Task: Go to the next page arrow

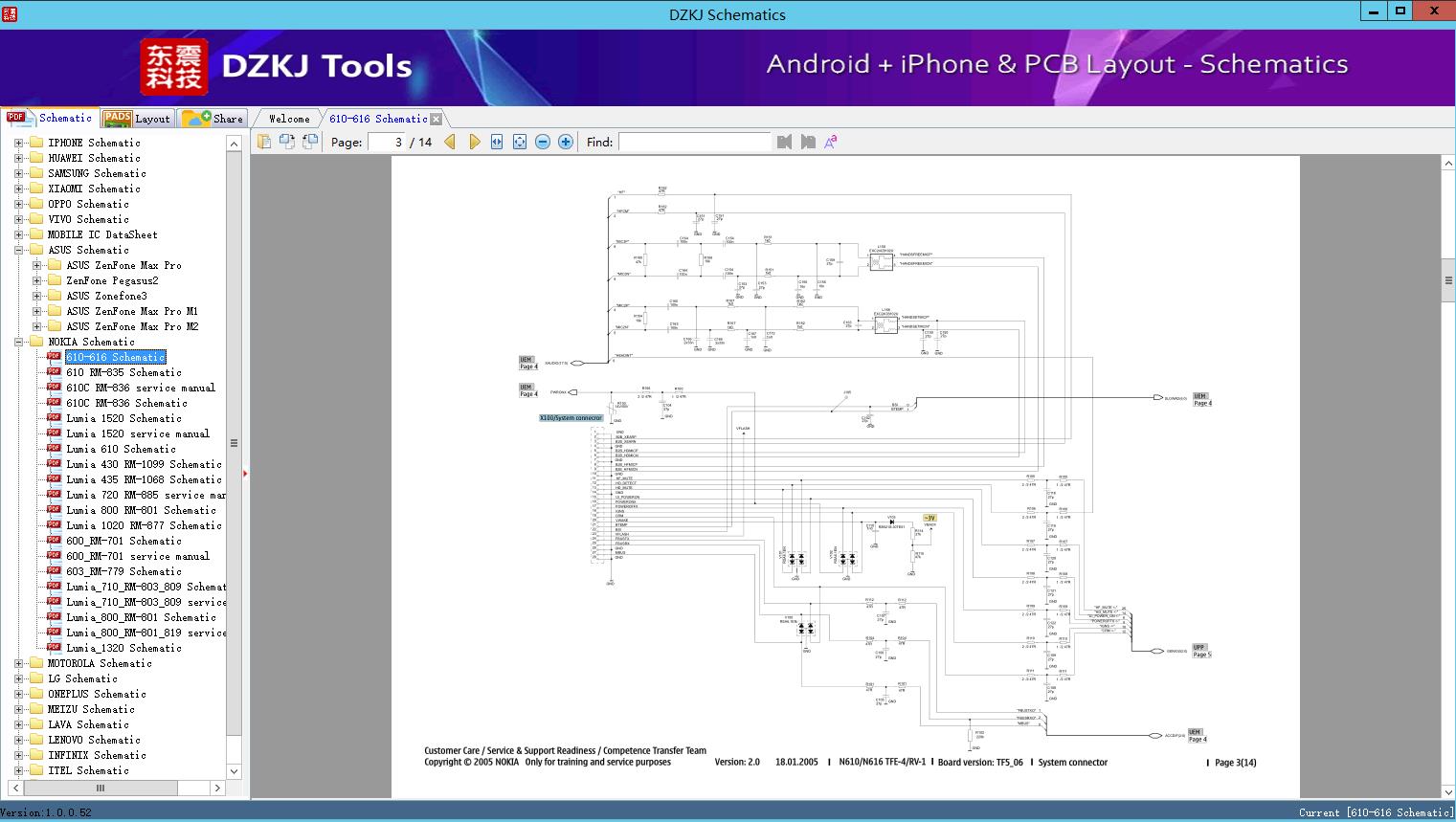Action: [474, 142]
